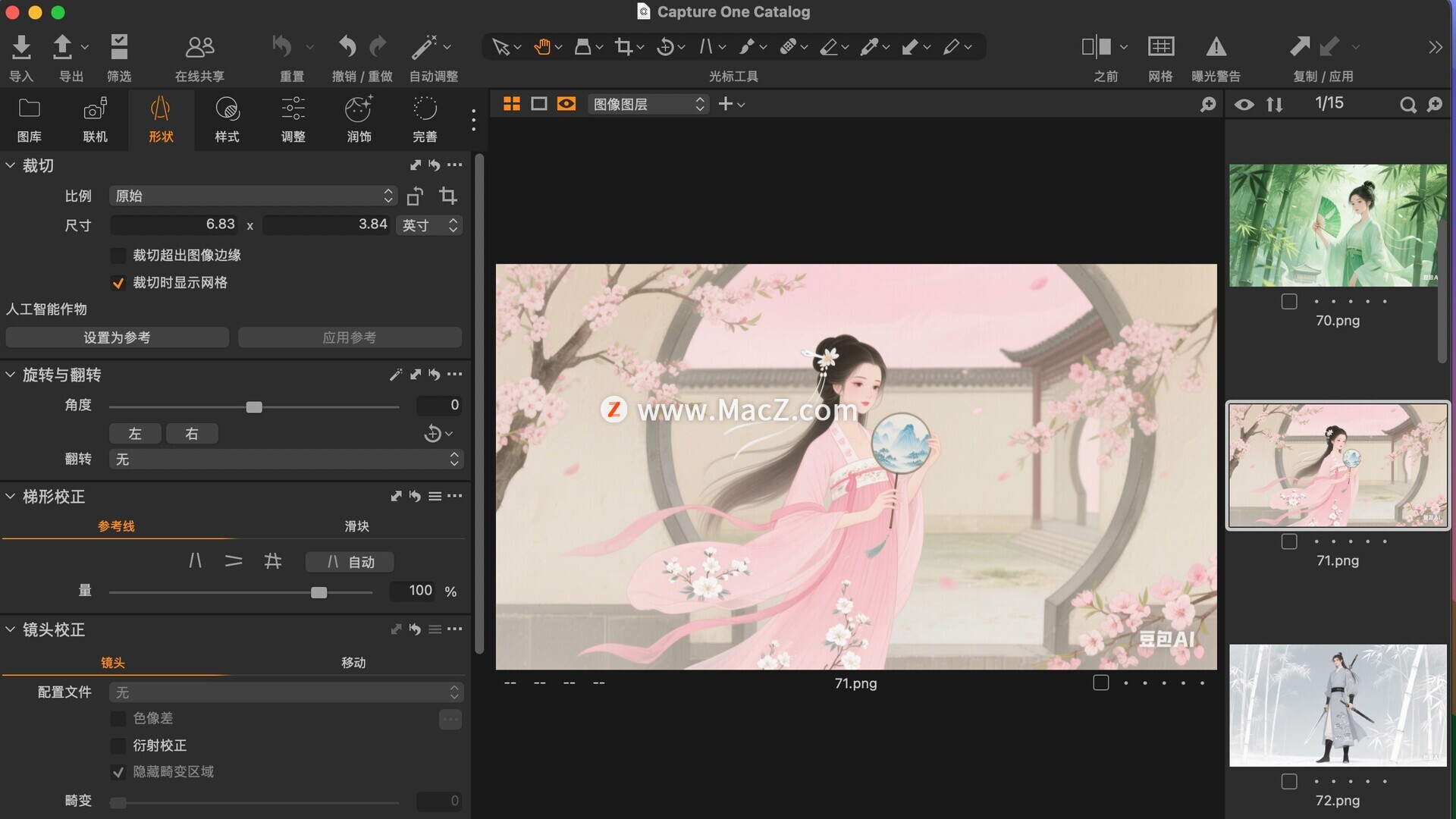Screen dimensions: 1456x819
Task: Click the browser search magnifier
Action: [1408, 105]
